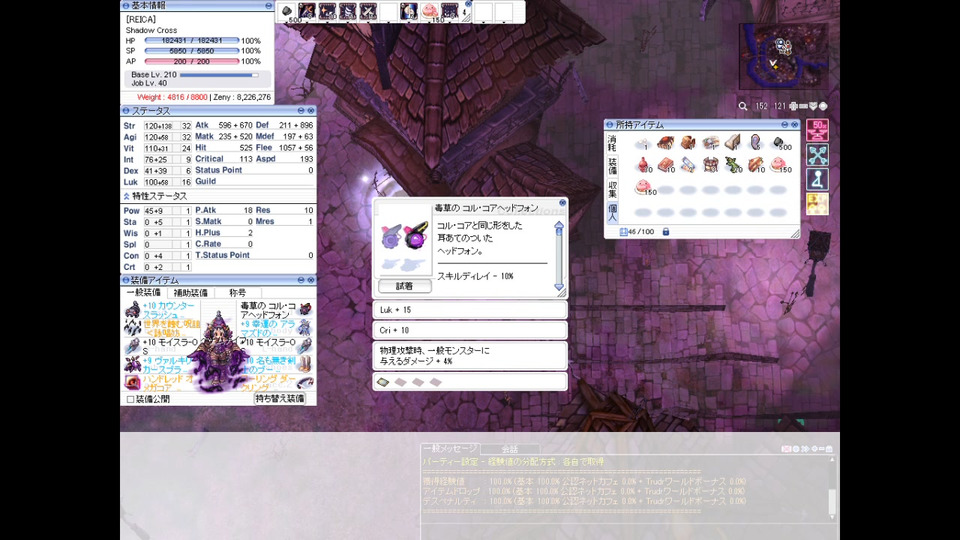Collapse the 基本情報 window
Viewport: 960px width, 540px height.
(268, 6)
